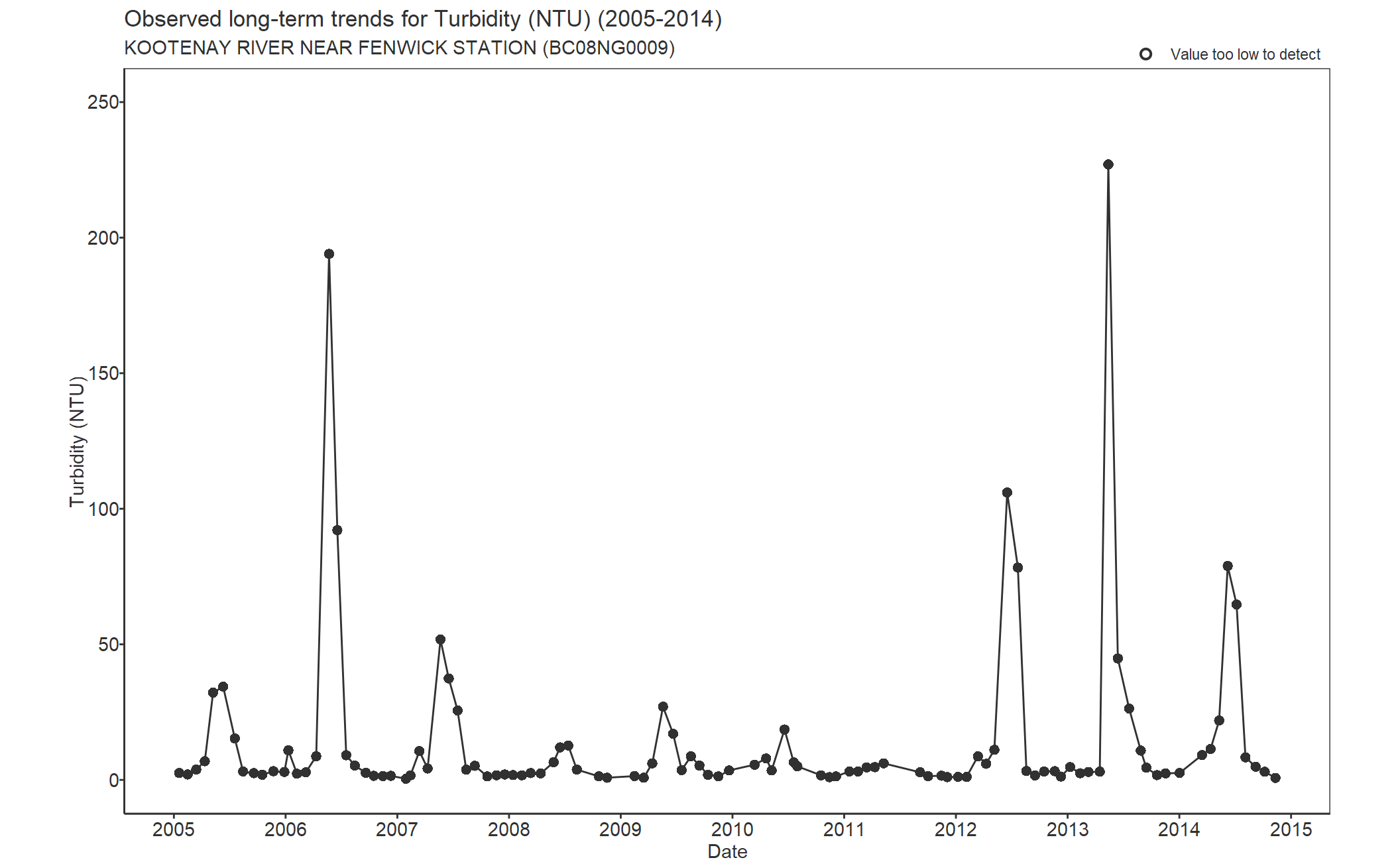Click the 250 y-axis tick label
Screen dimensions: 1400x868
click(x=103, y=102)
